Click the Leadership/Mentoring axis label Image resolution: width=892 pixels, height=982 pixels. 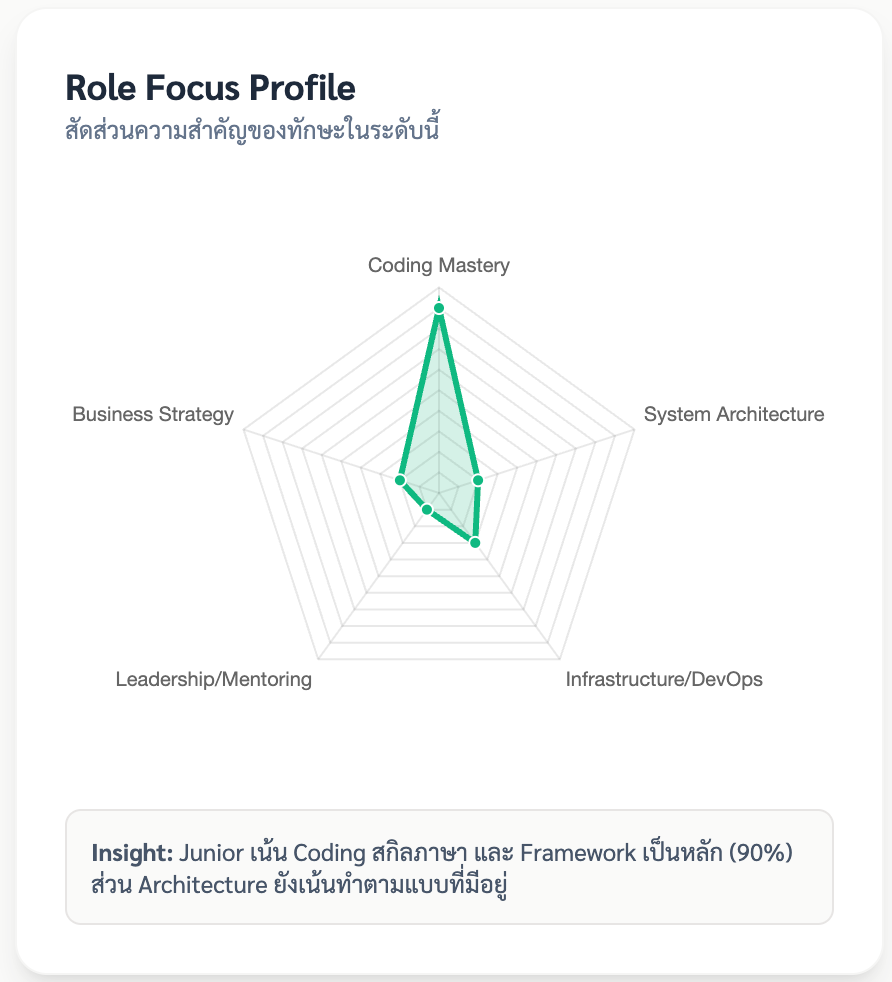point(214,680)
